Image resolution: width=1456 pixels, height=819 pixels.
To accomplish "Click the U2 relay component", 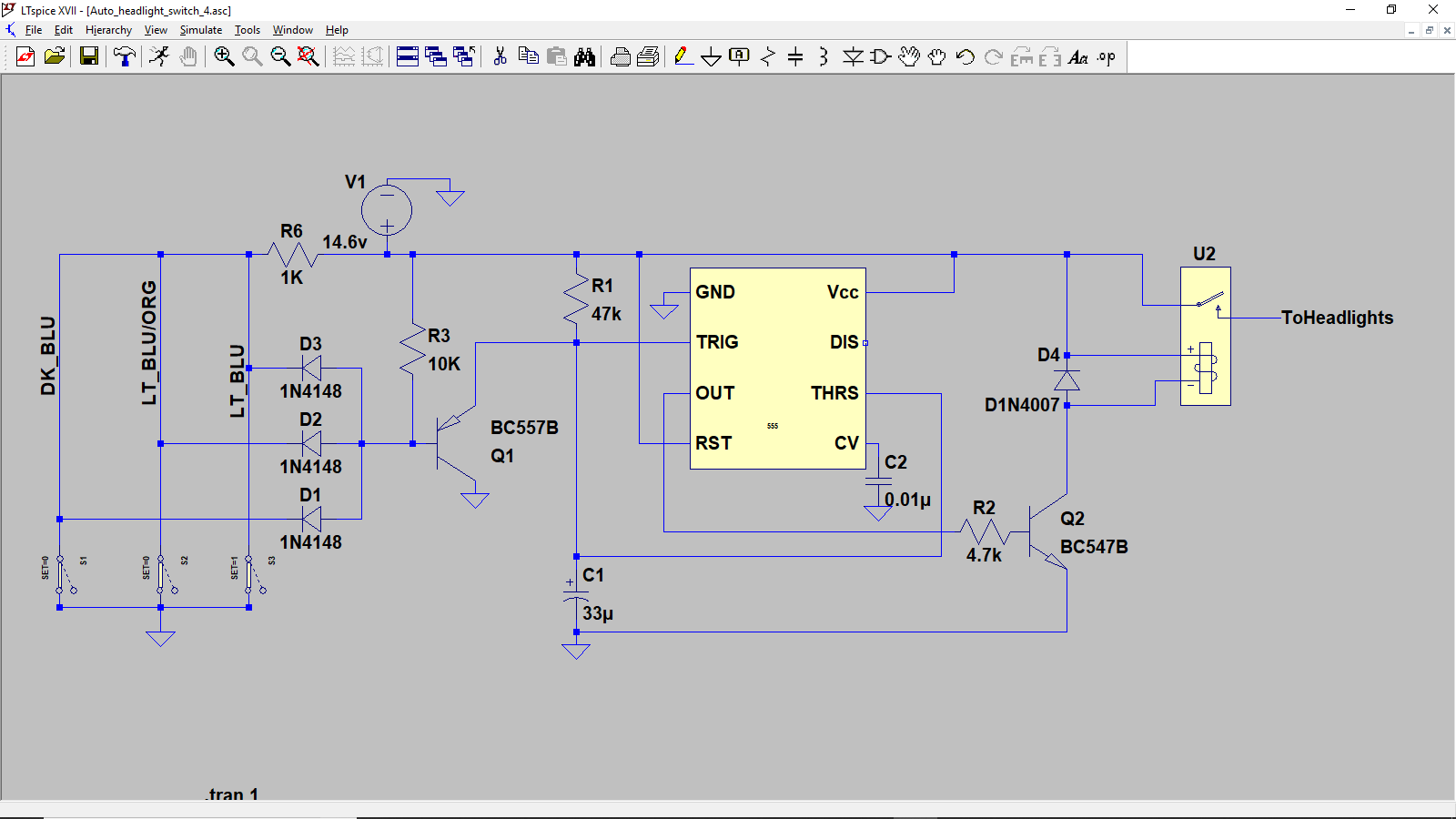I will pos(1205,336).
